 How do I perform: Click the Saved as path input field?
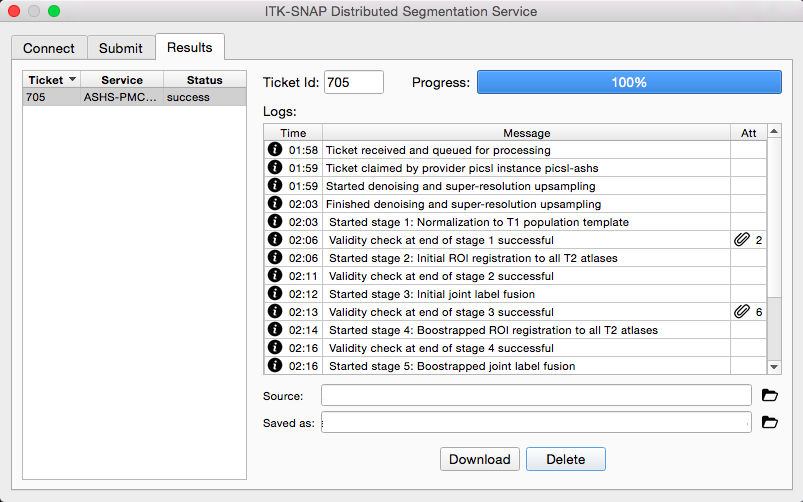point(536,422)
